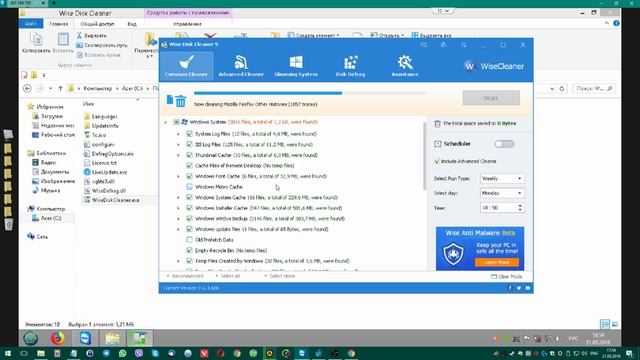Open the Windows Start button

[7, 353]
